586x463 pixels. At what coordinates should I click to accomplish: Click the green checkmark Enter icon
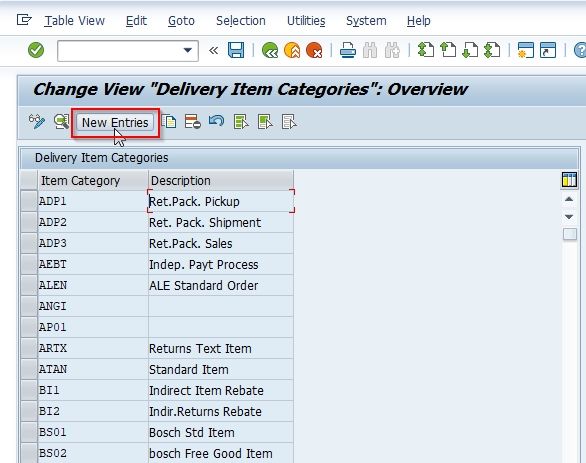coord(36,50)
